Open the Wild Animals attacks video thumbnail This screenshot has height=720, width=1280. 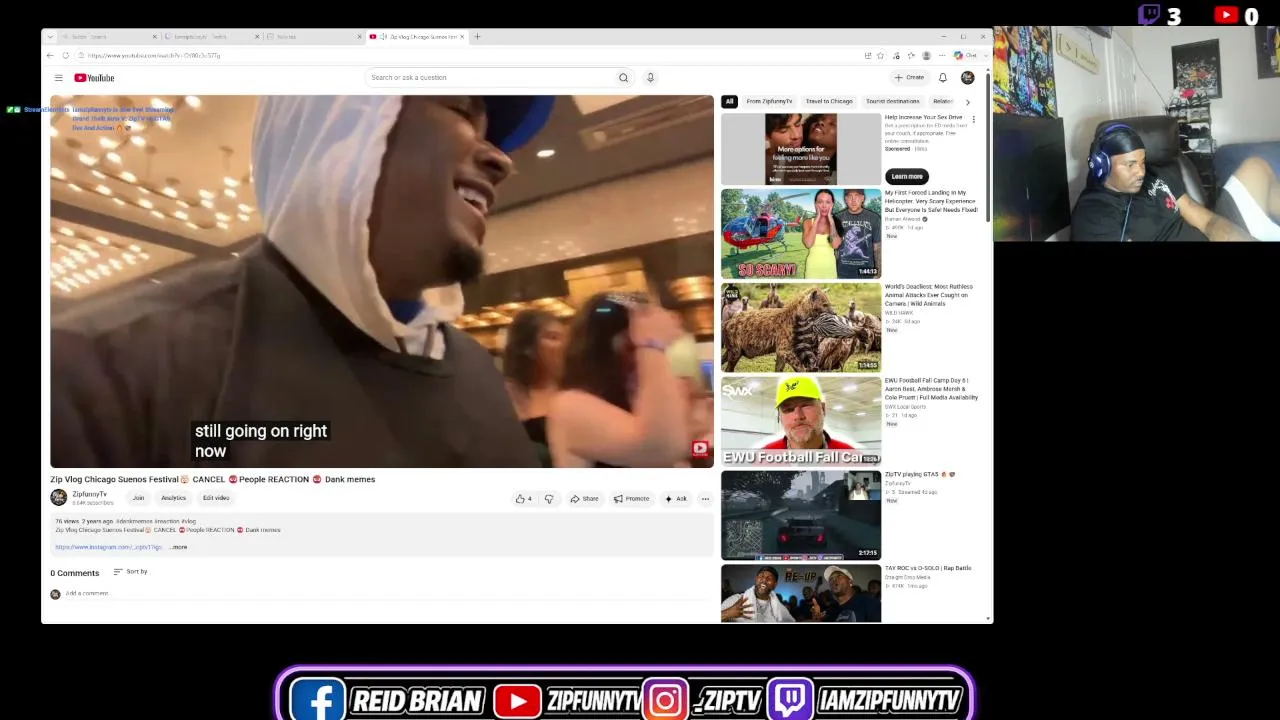(x=801, y=328)
